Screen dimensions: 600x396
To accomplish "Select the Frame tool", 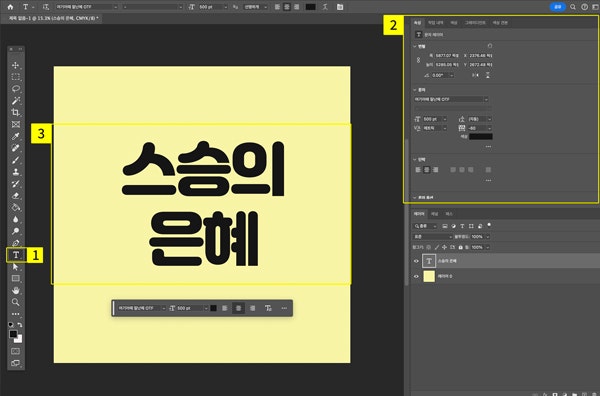I will click(x=16, y=124).
